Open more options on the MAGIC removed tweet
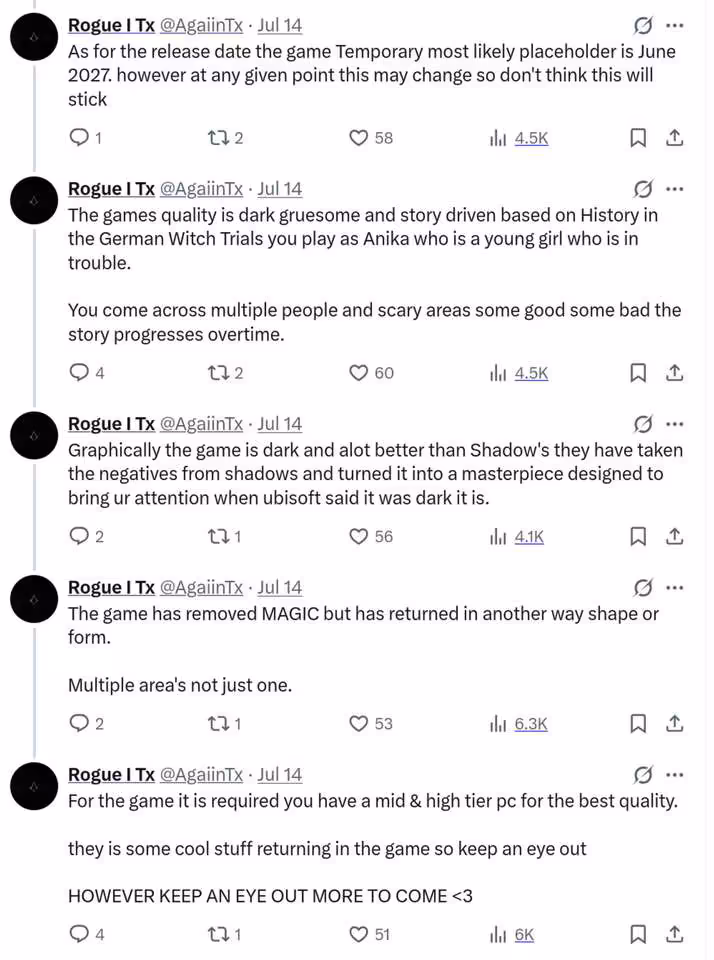Image resolution: width=714 pixels, height=960 pixels. click(x=674, y=588)
